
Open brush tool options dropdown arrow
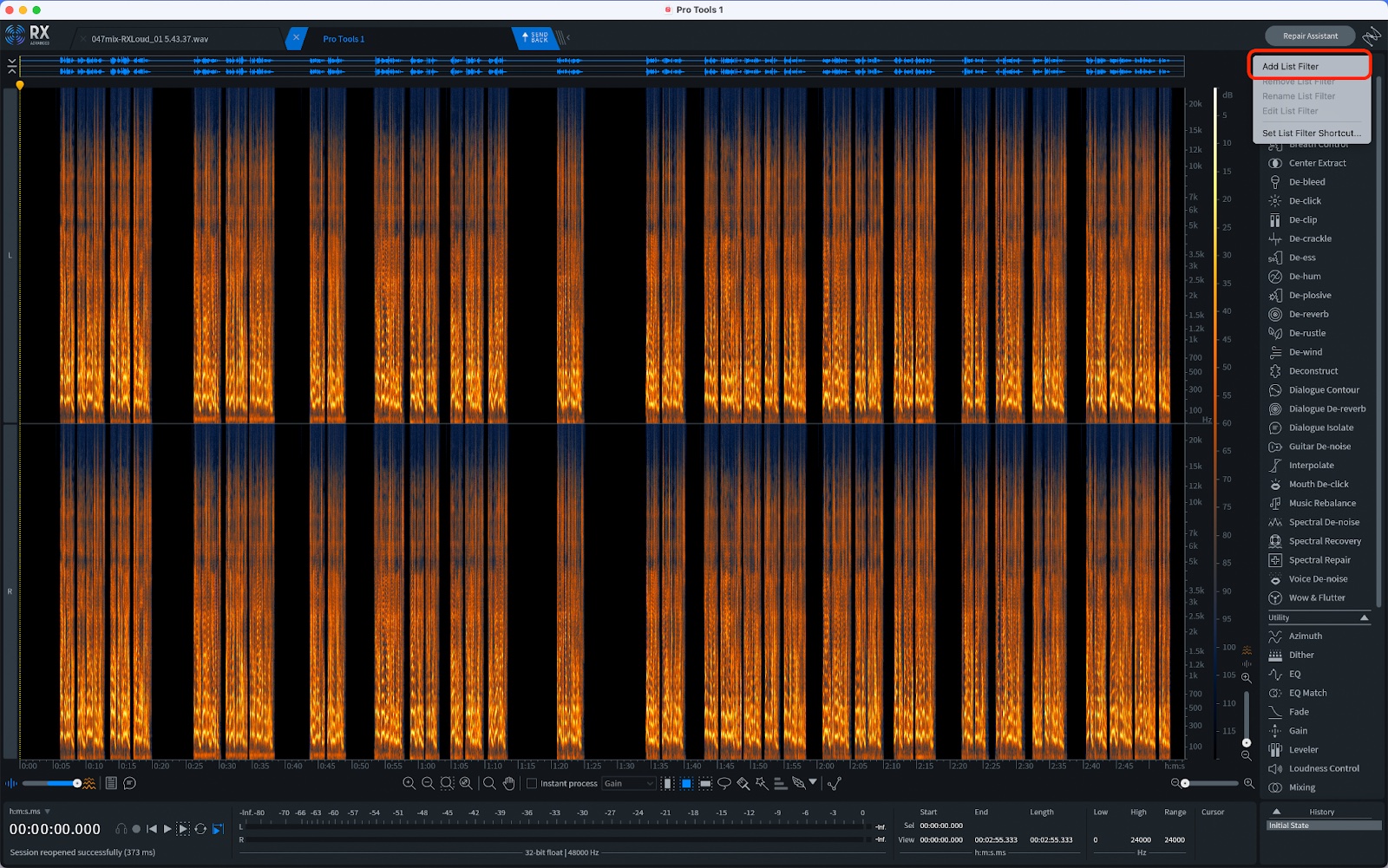pyautogui.click(x=813, y=782)
